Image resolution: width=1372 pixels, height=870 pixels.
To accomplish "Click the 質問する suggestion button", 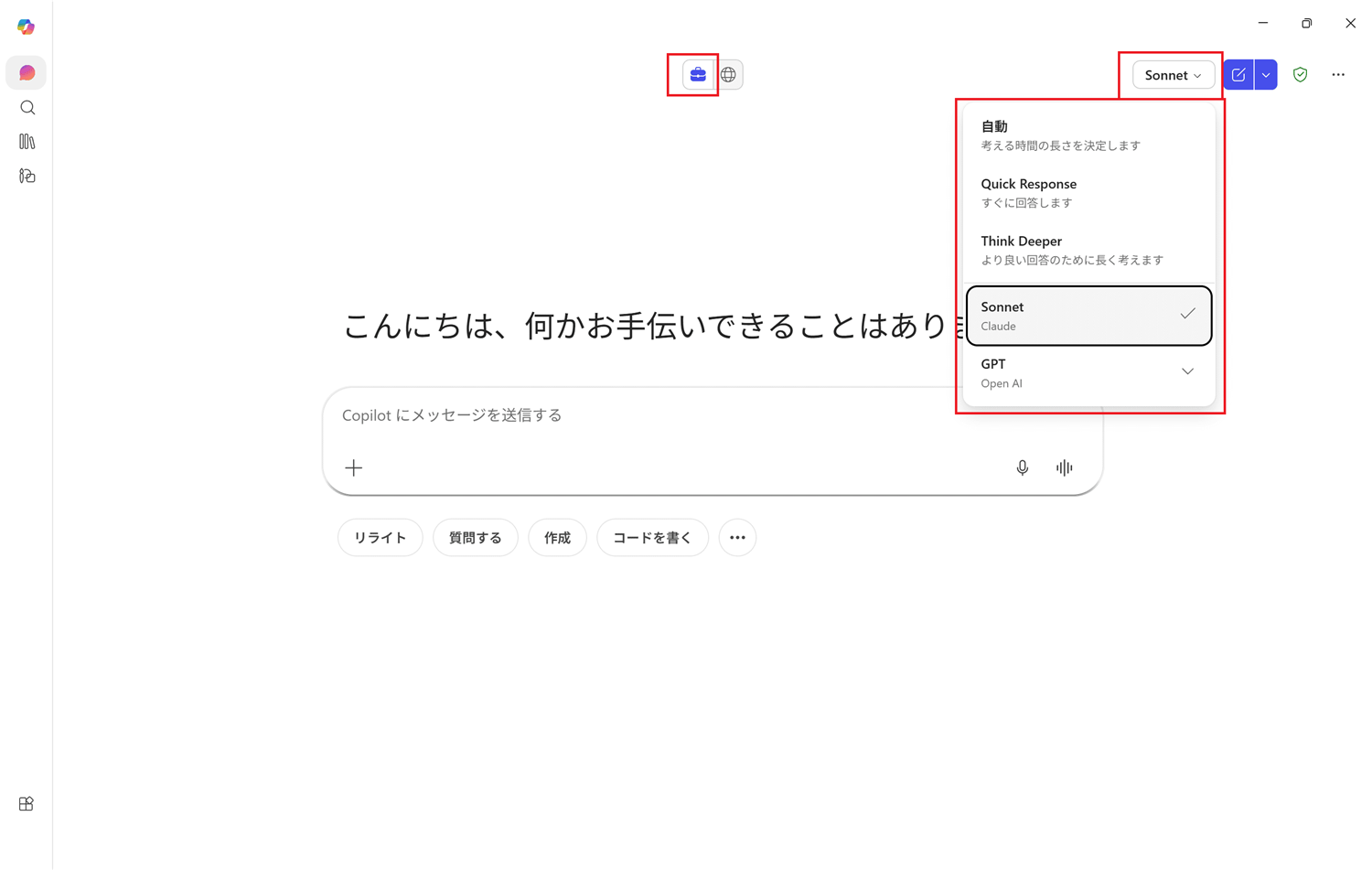I will [476, 538].
